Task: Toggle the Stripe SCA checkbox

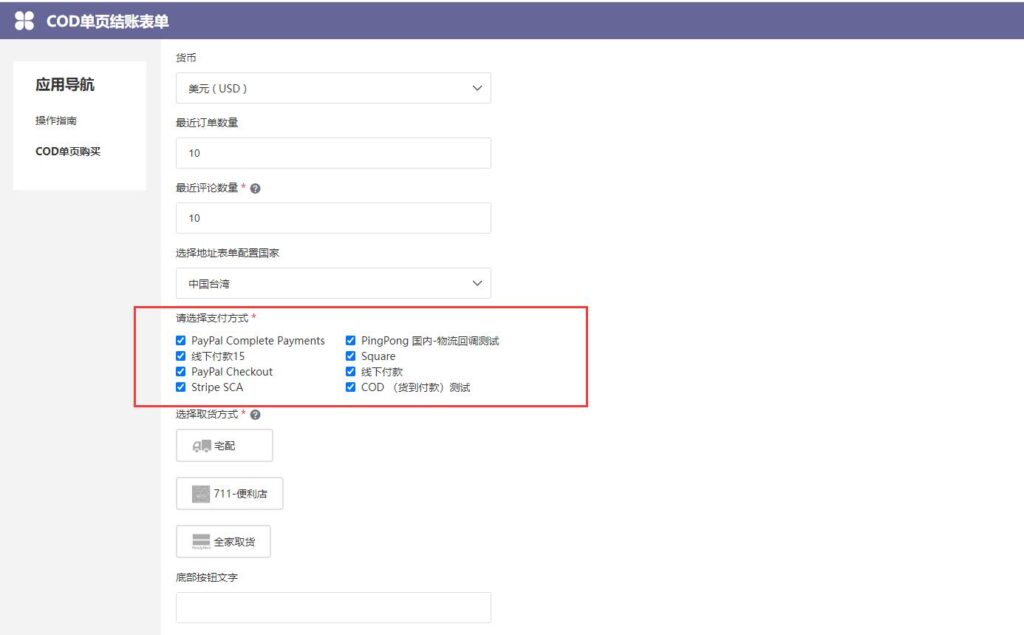Action: point(181,387)
